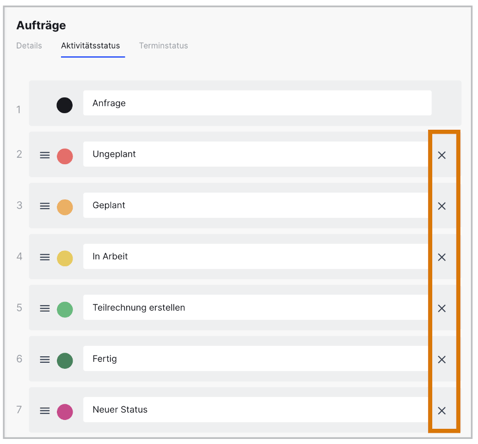The image size is (478, 444).
Task: Edit the Anfrage status name field
Action: tap(257, 103)
